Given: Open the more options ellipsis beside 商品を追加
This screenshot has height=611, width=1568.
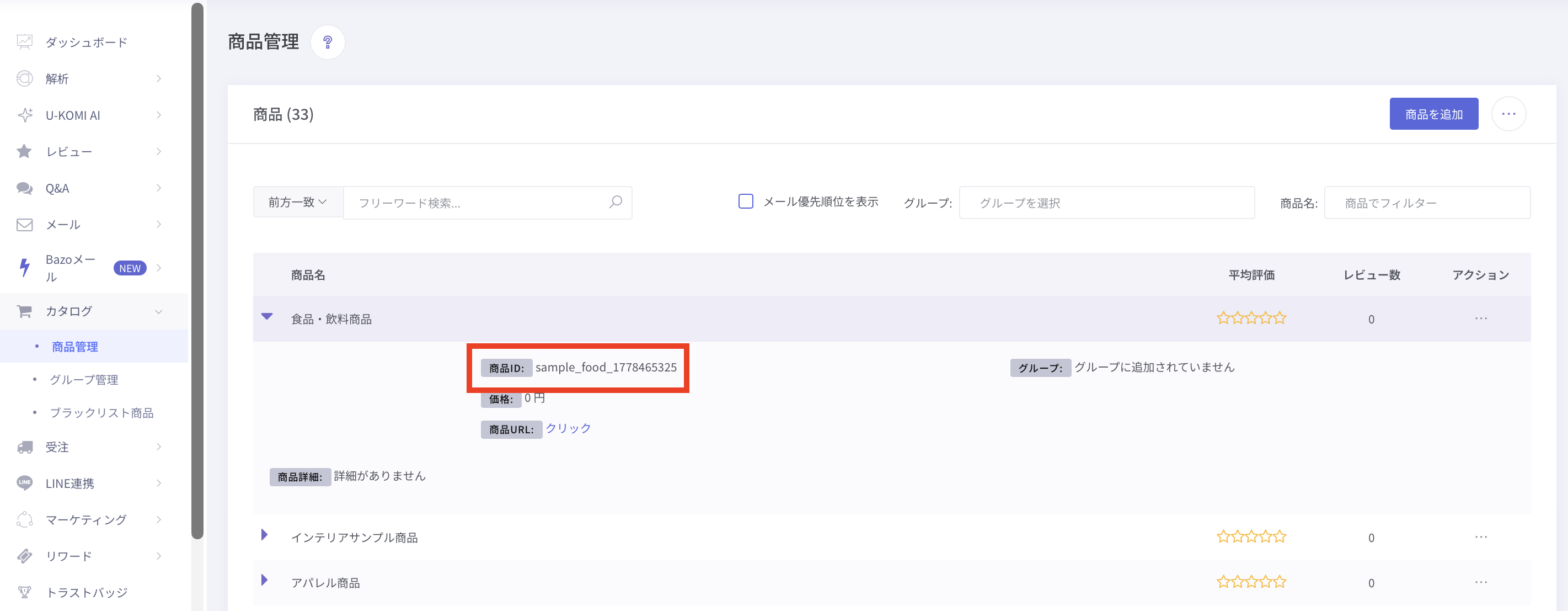Looking at the screenshot, I should pyautogui.click(x=1508, y=114).
